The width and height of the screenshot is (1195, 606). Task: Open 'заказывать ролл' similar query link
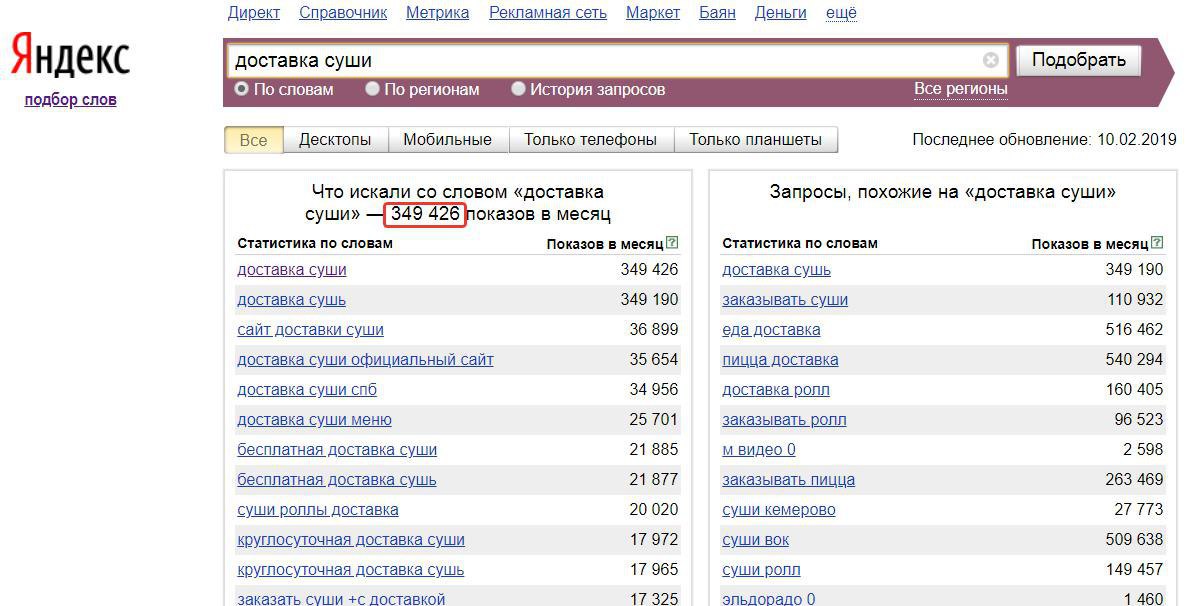(784, 420)
